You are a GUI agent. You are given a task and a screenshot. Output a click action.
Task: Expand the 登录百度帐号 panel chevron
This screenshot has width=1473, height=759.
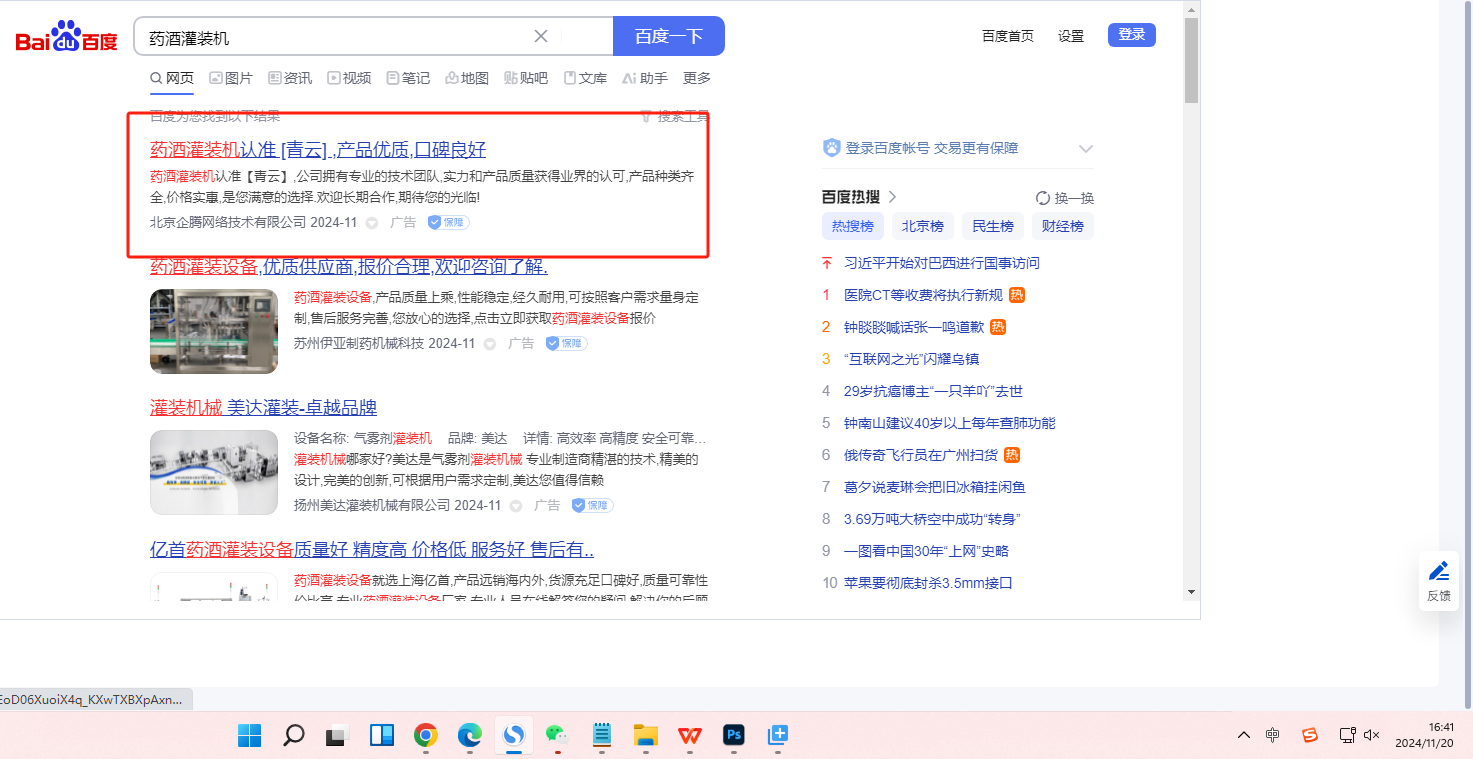1086,149
